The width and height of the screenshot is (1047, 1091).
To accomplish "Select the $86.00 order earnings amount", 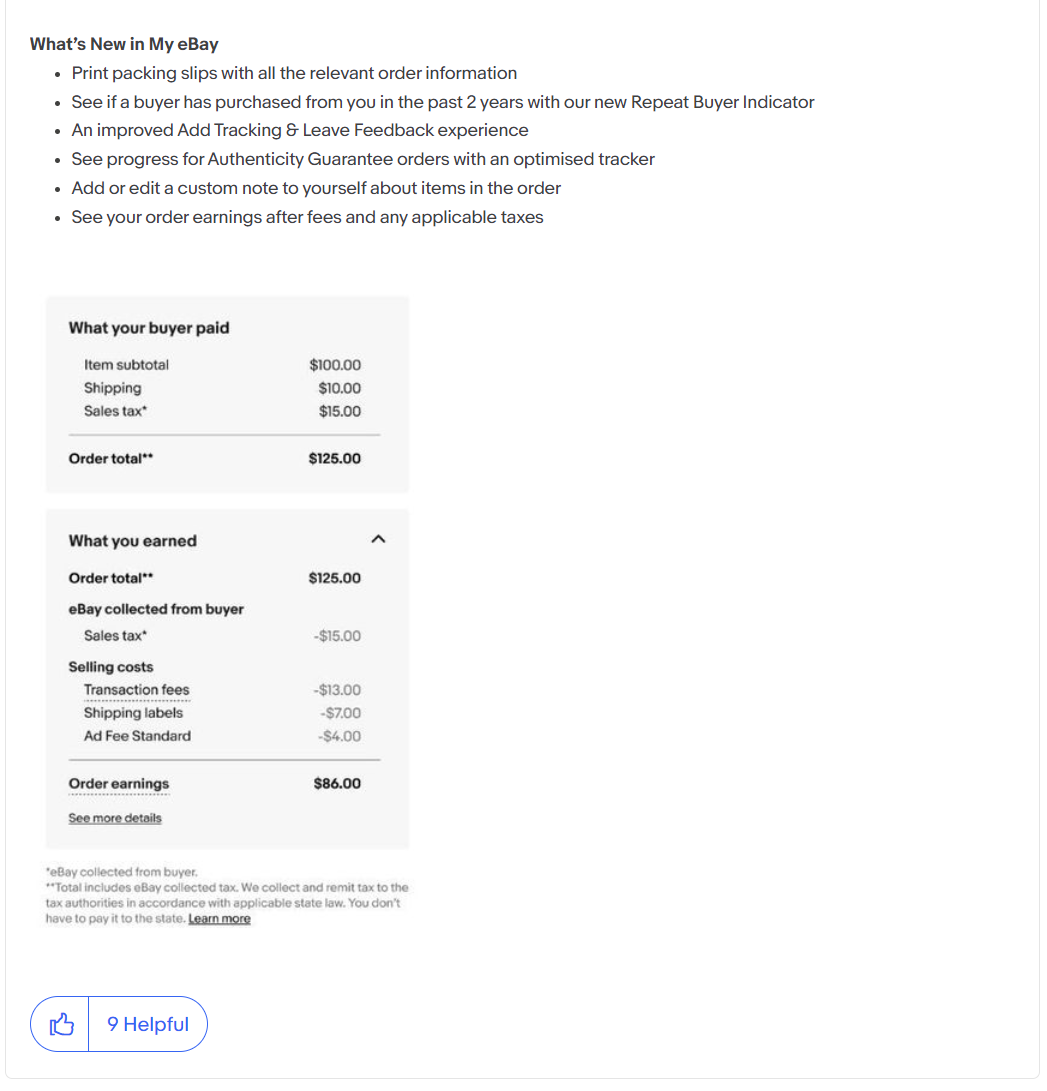I will tap(337, 784).
